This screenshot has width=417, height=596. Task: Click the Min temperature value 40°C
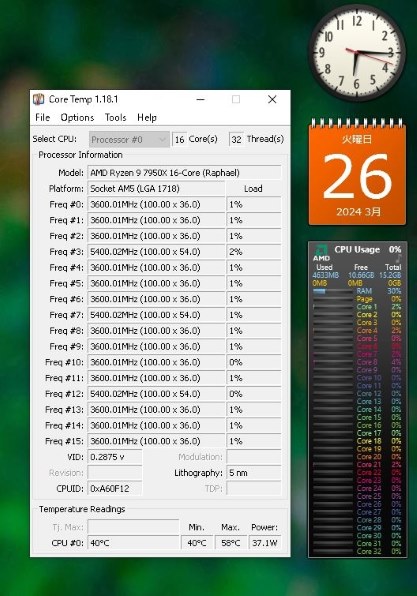pyautogui.click(x=197, y=543)
